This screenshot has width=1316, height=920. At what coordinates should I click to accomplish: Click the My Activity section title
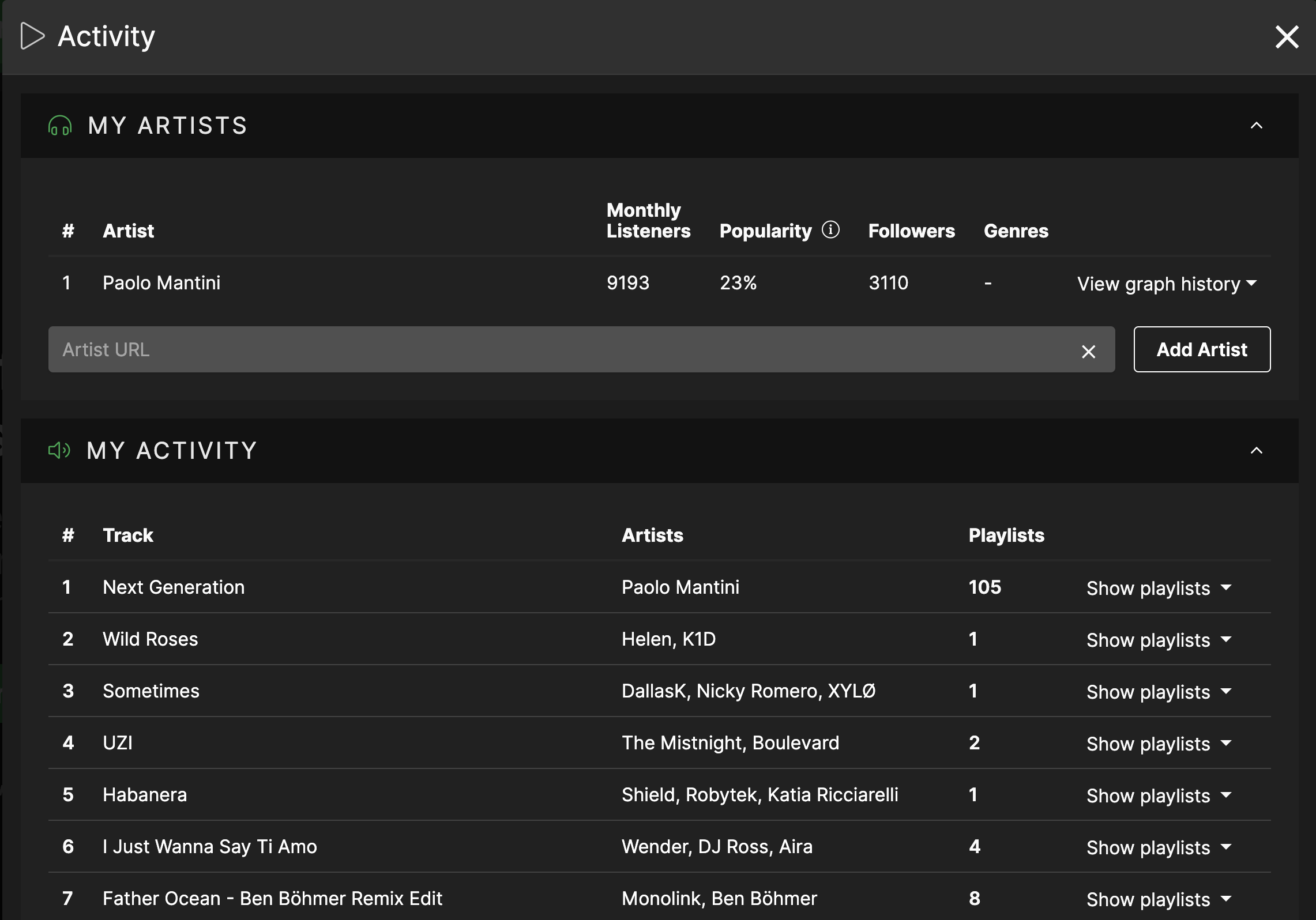tap(171, 451)
